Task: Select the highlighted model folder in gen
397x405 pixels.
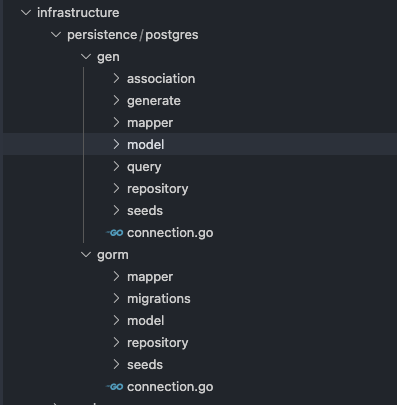Action: tap(200, 145)
